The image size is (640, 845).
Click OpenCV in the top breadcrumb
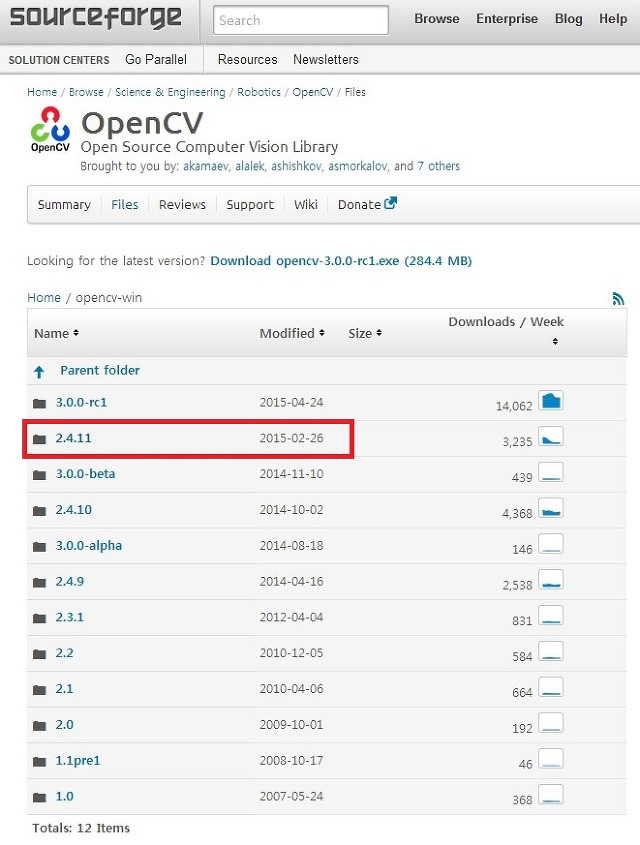point(312,92)
